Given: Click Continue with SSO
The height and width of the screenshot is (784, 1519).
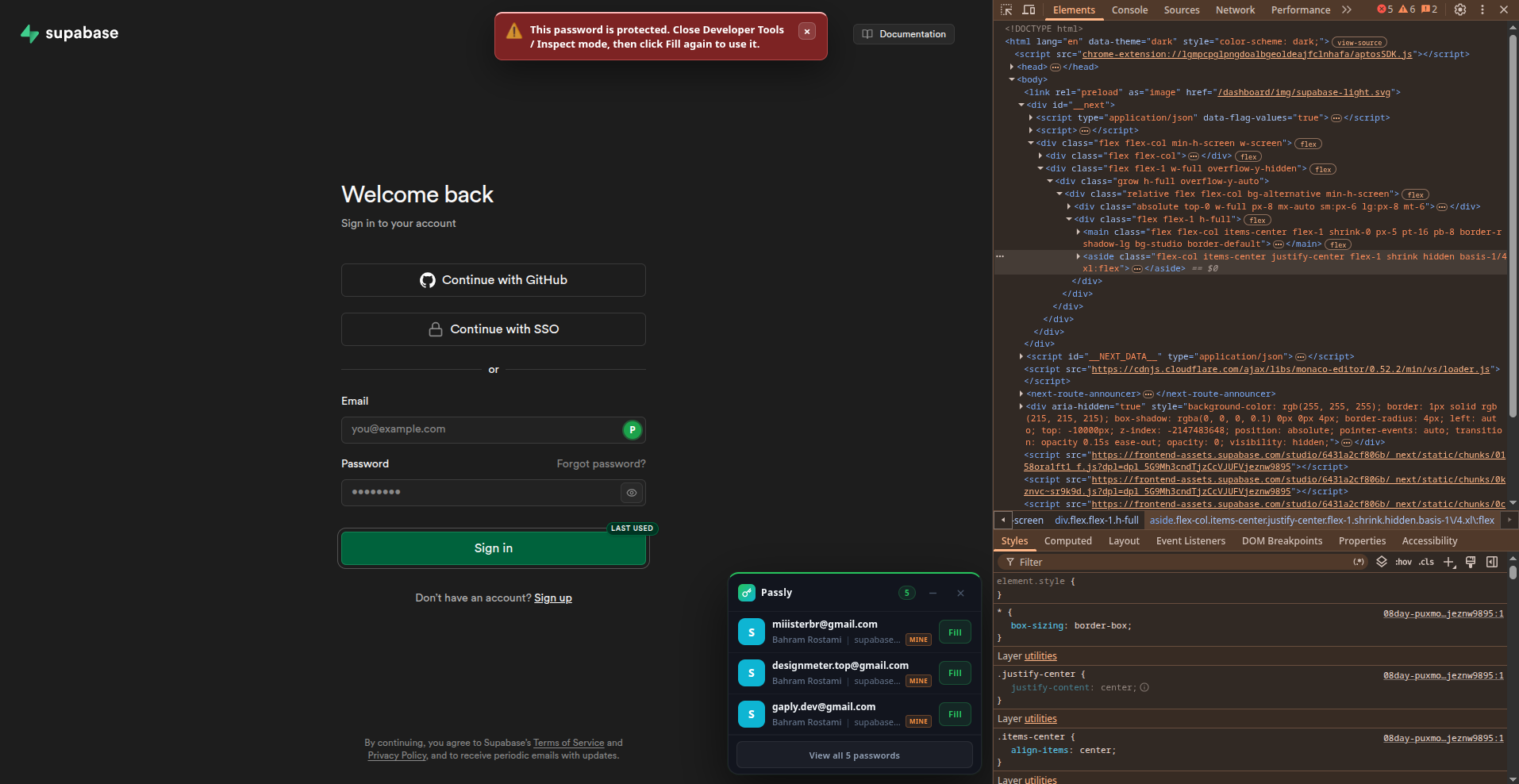Looking at the screenshot, I should 494,329.
